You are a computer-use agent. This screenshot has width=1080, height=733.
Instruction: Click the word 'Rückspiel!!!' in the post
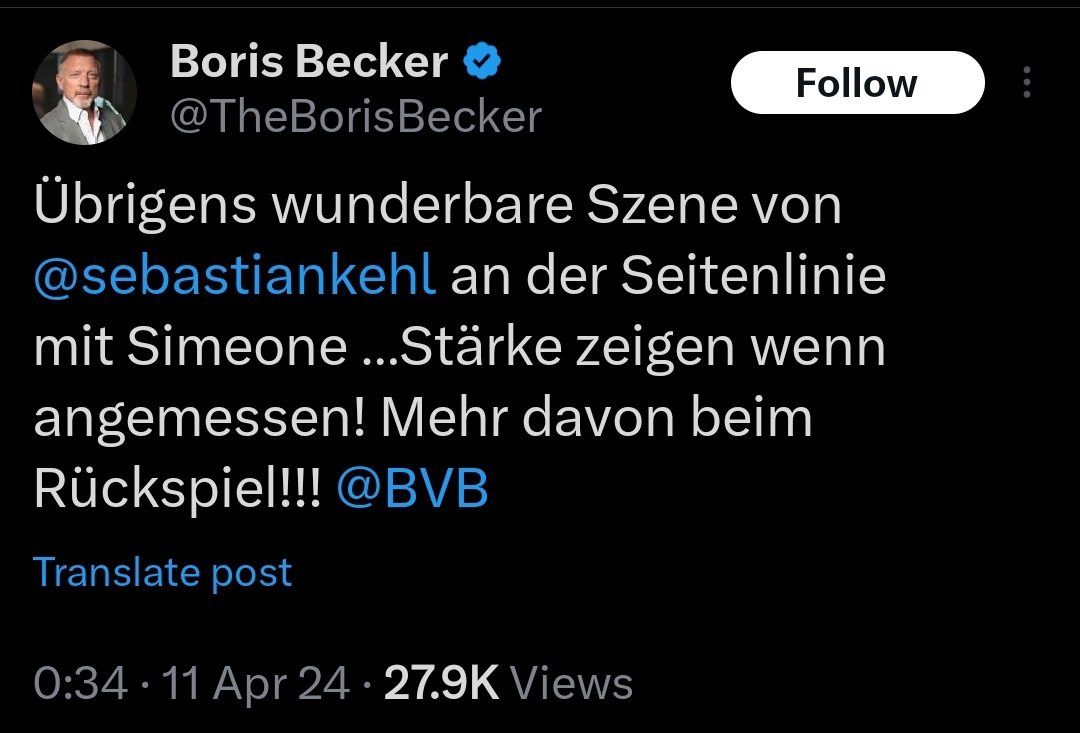177,487
